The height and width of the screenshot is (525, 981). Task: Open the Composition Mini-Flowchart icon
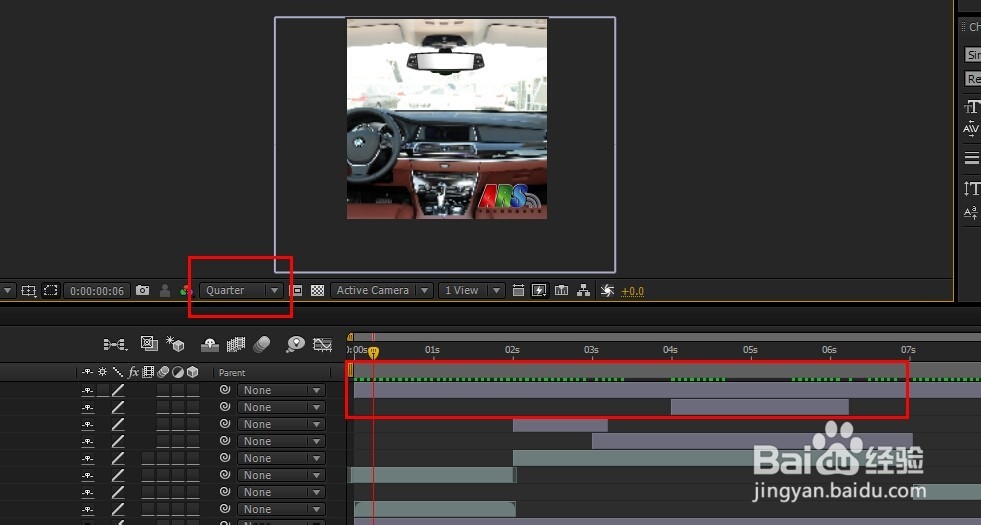(x=115, y=344)
